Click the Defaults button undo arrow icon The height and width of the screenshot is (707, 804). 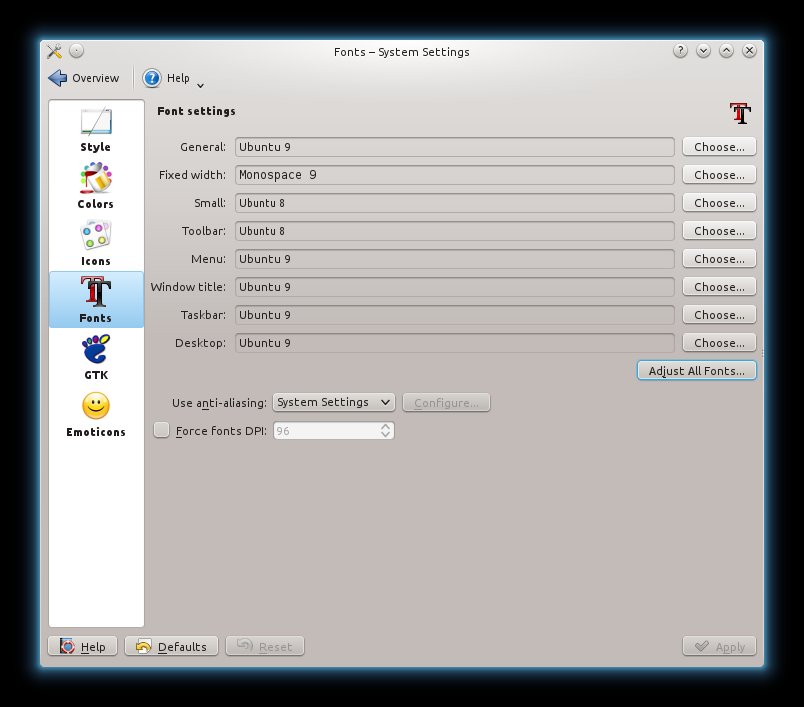click(x=144, y=646)
